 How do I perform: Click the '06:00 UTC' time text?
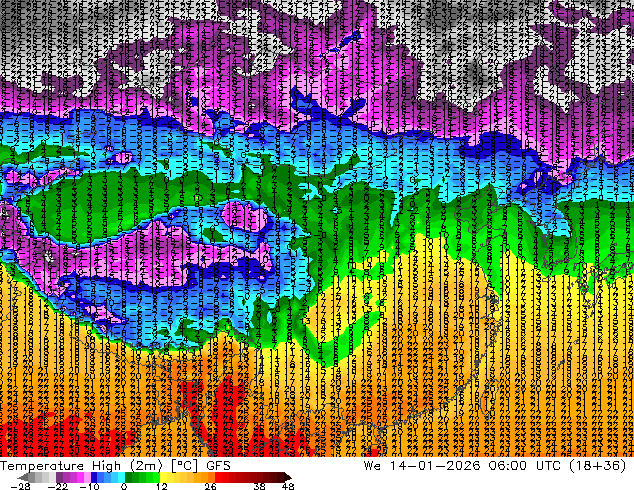click(x=524, y=466)
